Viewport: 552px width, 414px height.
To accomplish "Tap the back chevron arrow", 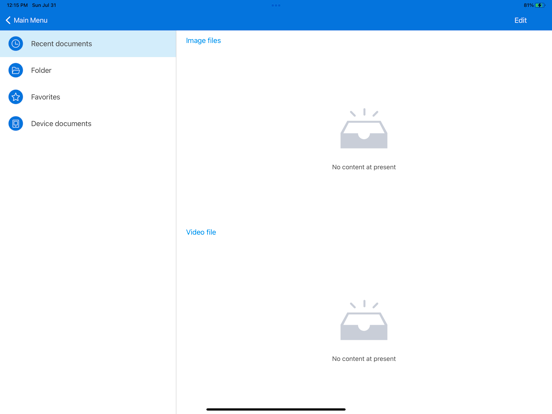I will (x=8, y=20).
